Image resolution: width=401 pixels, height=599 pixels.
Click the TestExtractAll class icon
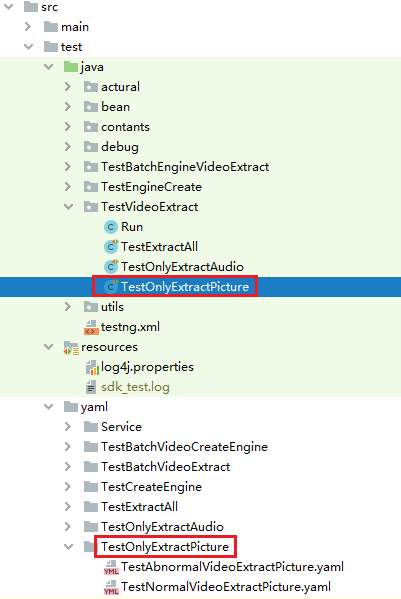[x=111, y=247]
